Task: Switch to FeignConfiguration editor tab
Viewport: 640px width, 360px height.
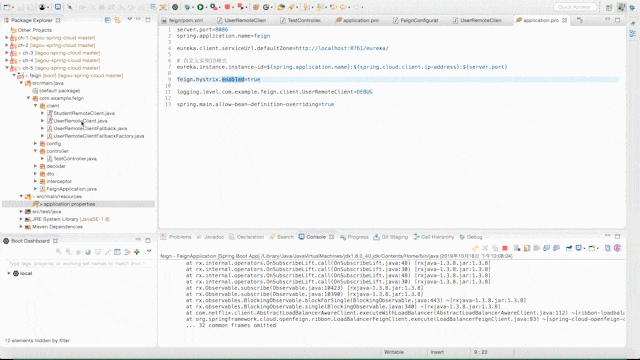Action: (x=416, y=20)
